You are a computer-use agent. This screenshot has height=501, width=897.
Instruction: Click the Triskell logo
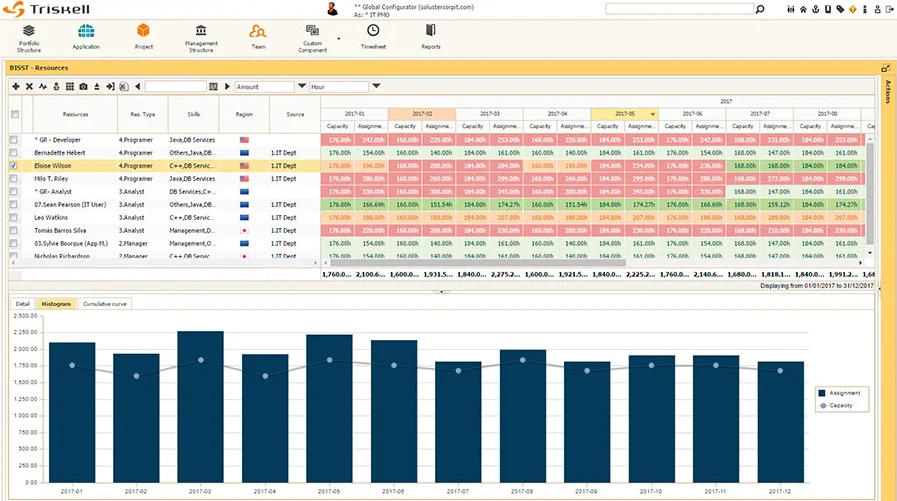point(46,9)
